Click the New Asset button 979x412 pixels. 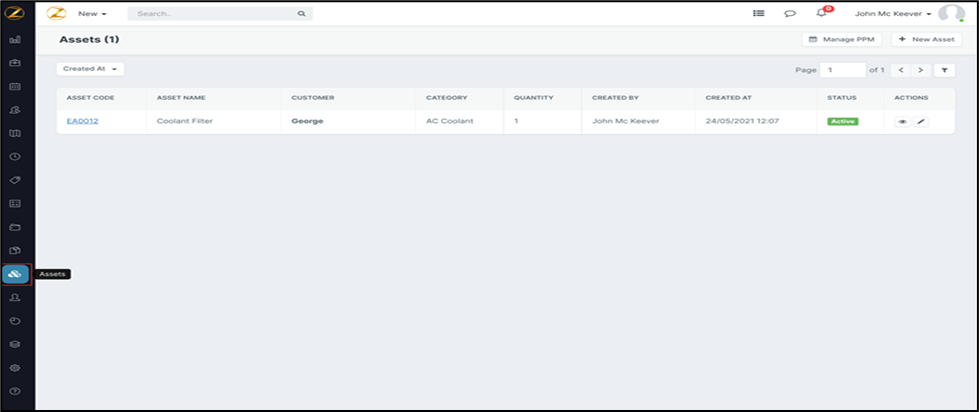(926, 39)
